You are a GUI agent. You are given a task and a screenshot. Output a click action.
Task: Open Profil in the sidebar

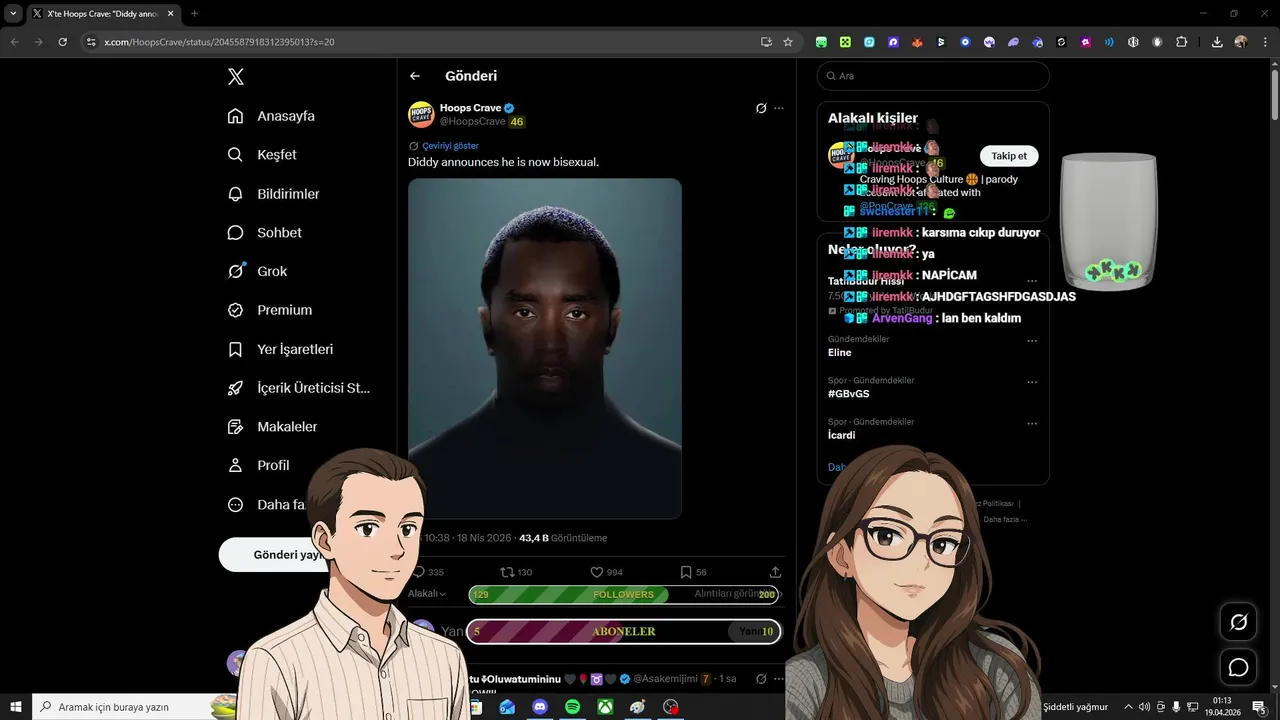[x=258, y=465]
